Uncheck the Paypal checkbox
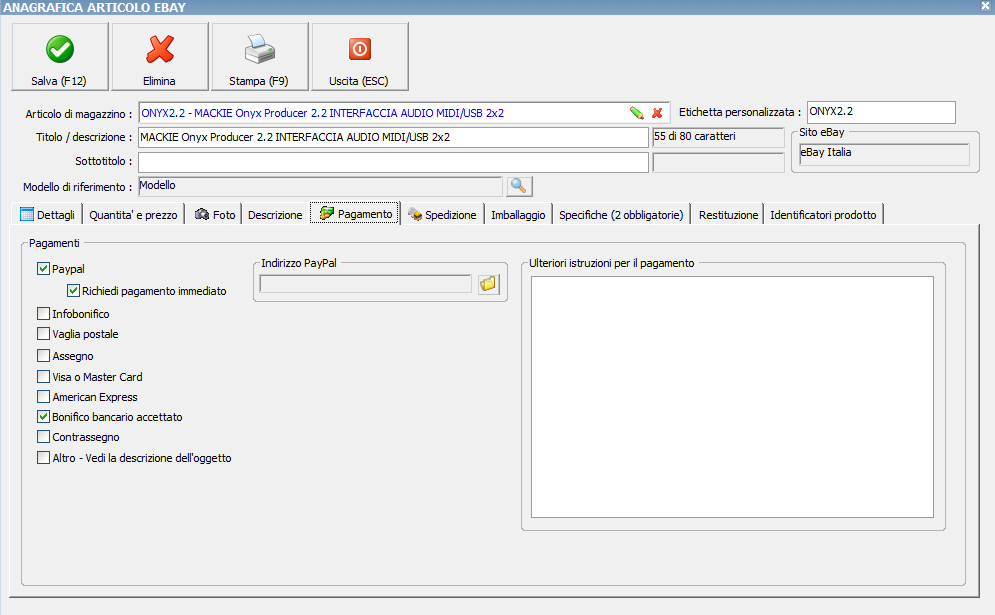995x615 pixels. tap(43, 268)
